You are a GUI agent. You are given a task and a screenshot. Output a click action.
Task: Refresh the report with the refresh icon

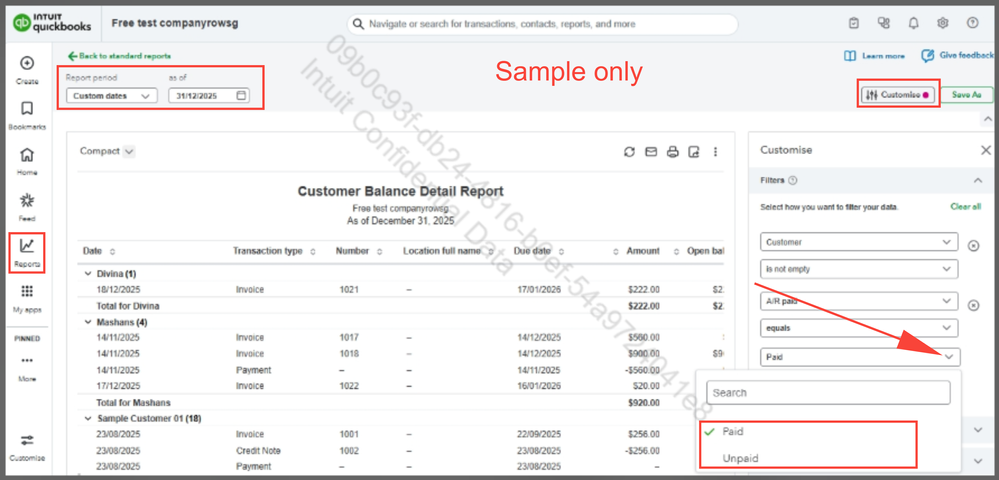[x=629, y=152]
